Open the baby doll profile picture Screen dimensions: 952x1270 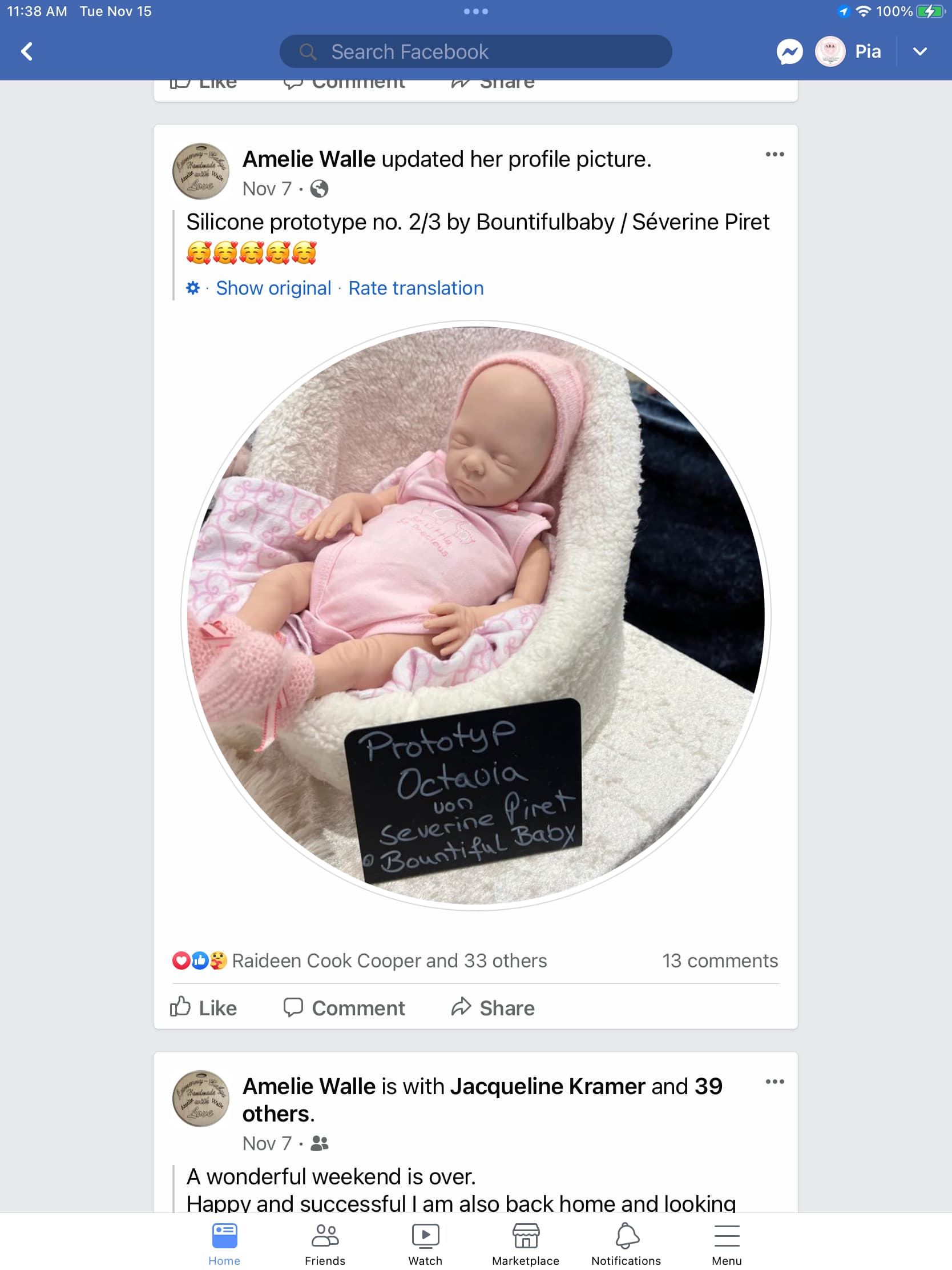pos(475,615)
